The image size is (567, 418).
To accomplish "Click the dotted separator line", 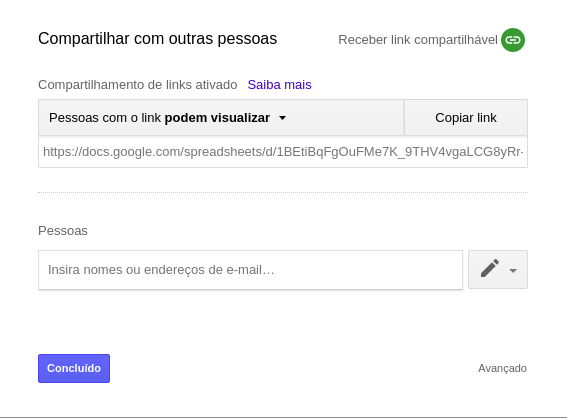I will point(283,192).
